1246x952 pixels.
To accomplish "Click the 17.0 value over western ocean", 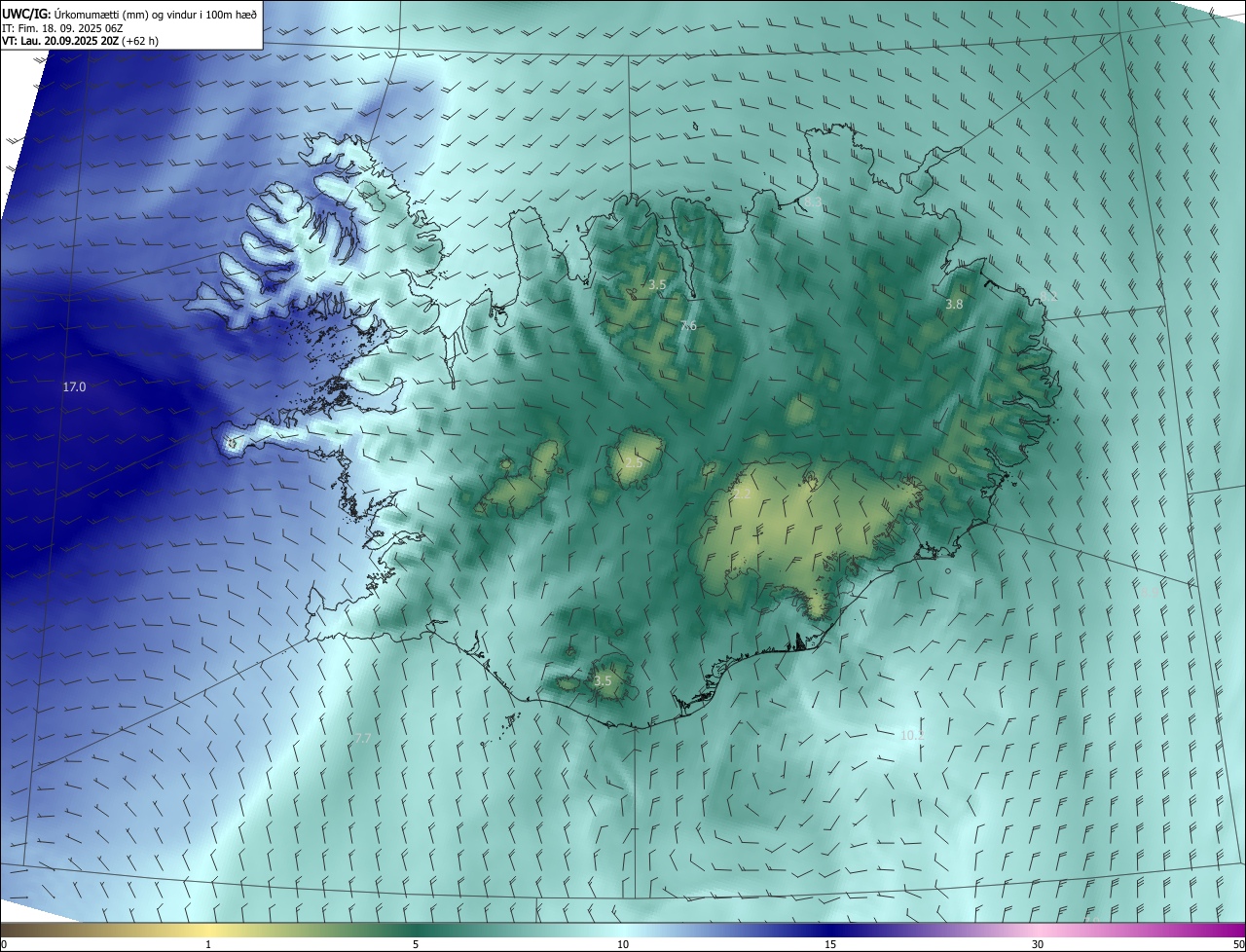I will [x=74, y=386].
